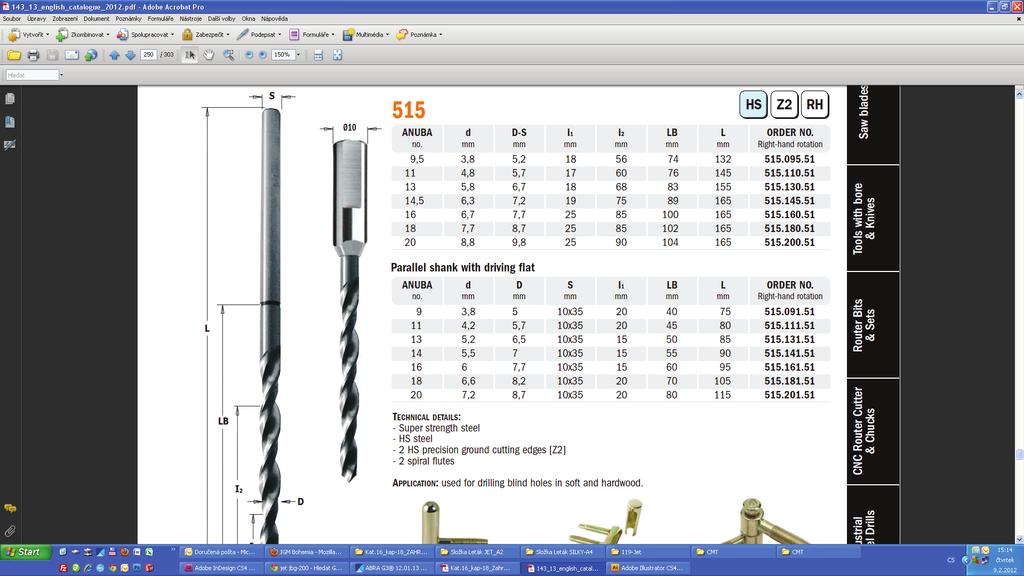This screenshot has width=1024, height=576.
Task: Launch Firefox from quick launch bar
Action: point(124,552)
